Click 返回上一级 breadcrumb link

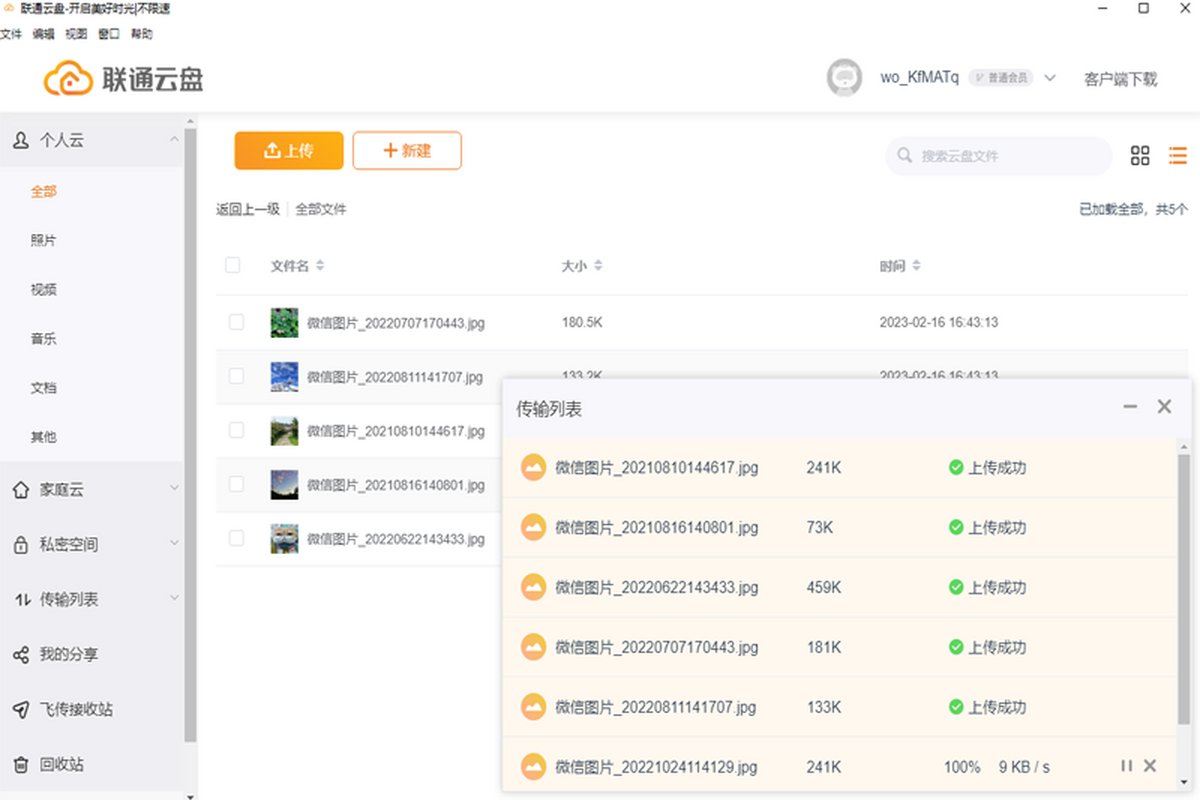coord(248,210)
